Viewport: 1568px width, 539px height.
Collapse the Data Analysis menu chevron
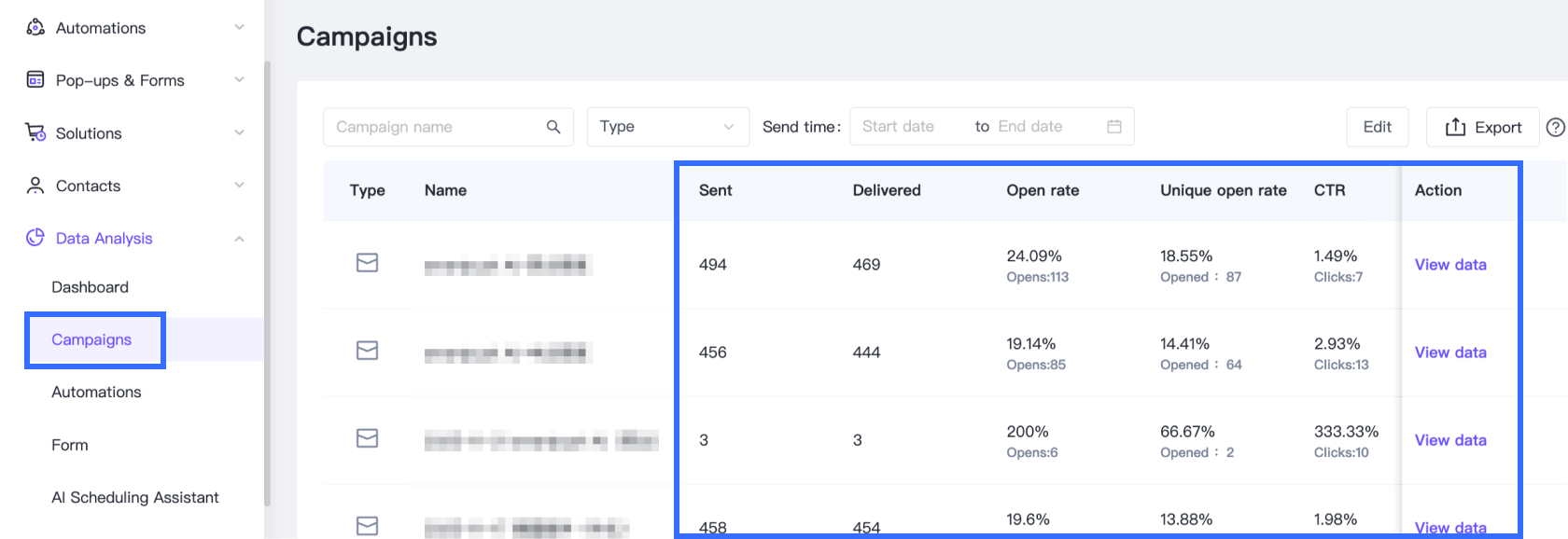point(239,239)
